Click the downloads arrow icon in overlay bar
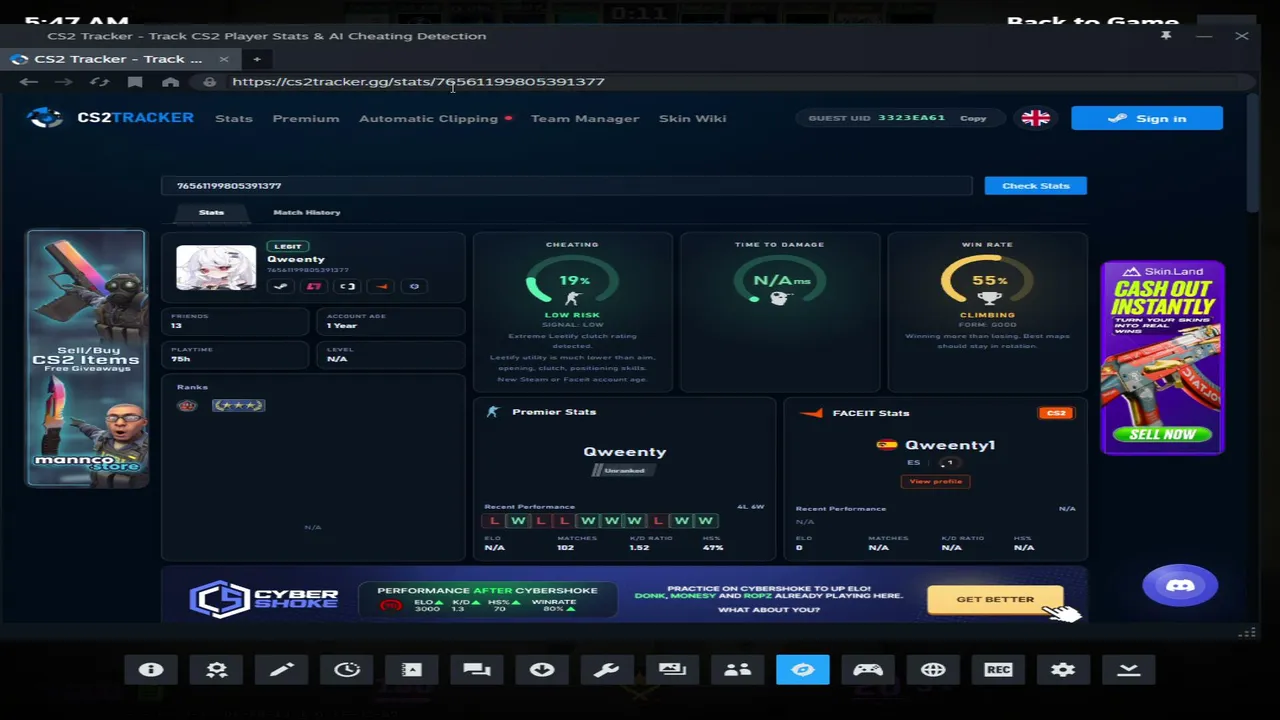 (542, 670)
